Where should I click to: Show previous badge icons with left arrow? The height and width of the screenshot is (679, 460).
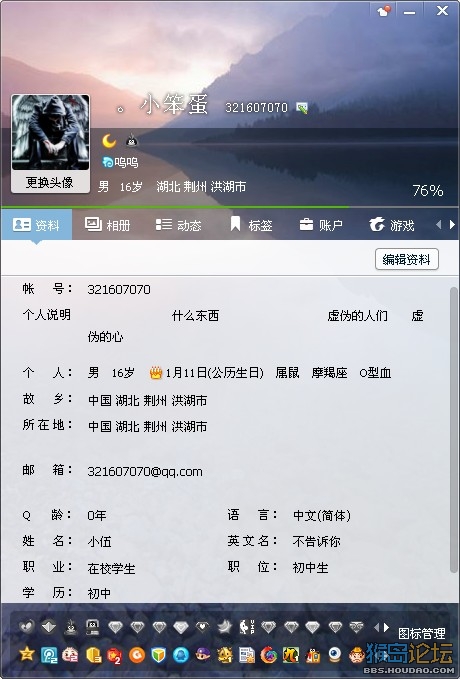click(376, 627)
